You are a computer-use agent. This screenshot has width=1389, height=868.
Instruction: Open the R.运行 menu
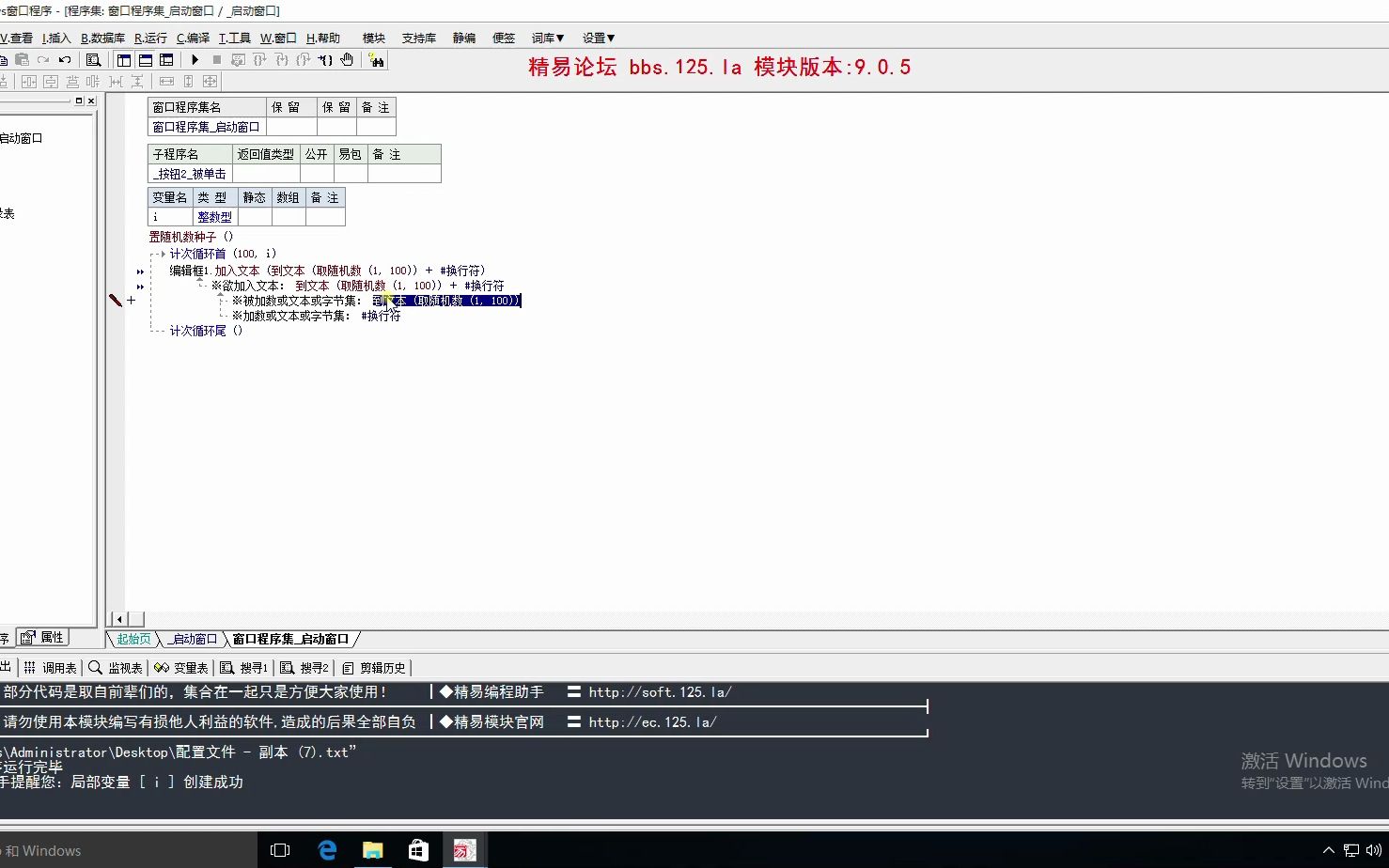point(149,38)
